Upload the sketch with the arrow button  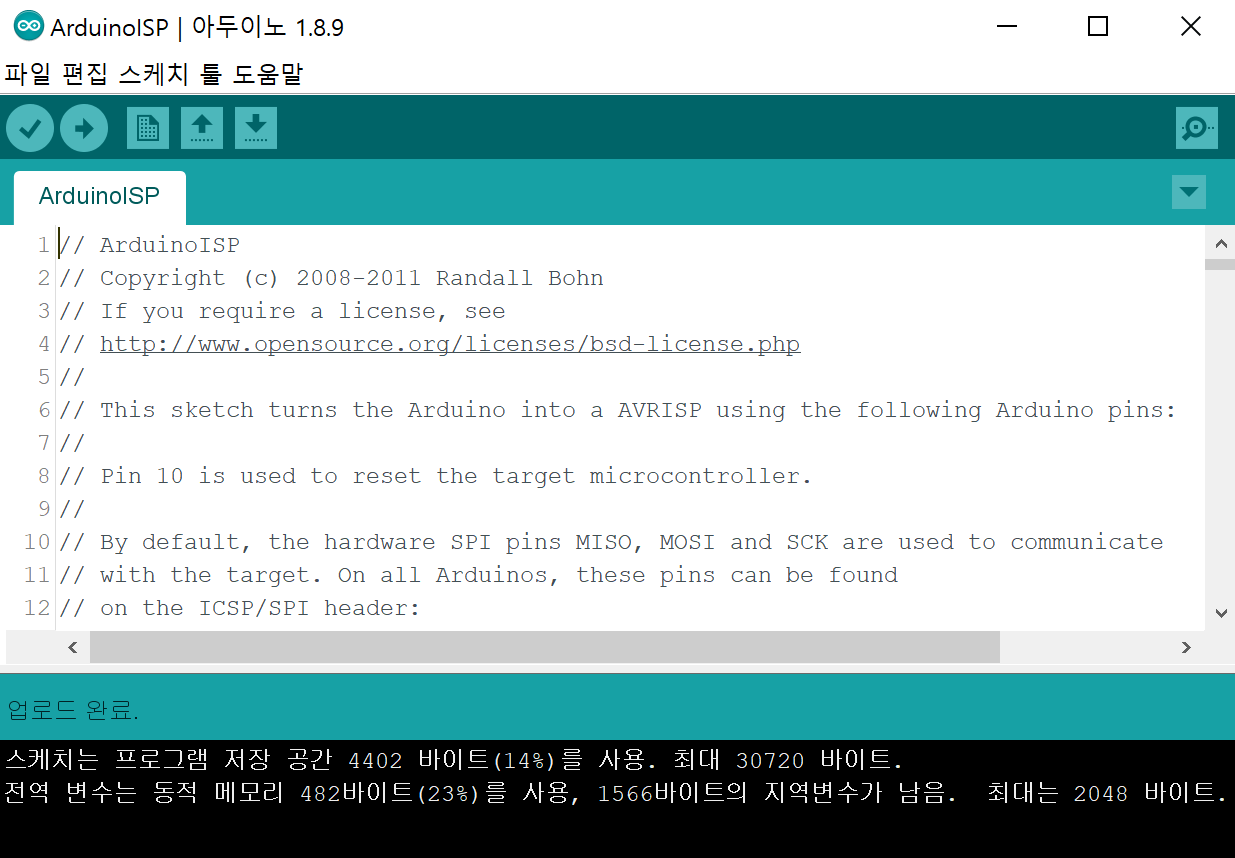pyautogui.click(x=84, y=128)
